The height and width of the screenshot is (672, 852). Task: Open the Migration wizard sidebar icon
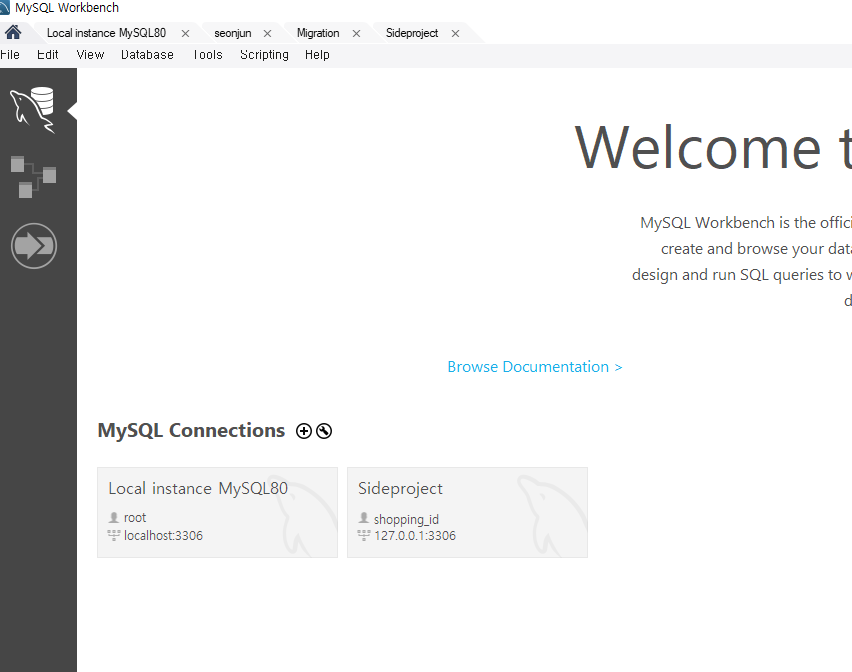coord(34,246)
